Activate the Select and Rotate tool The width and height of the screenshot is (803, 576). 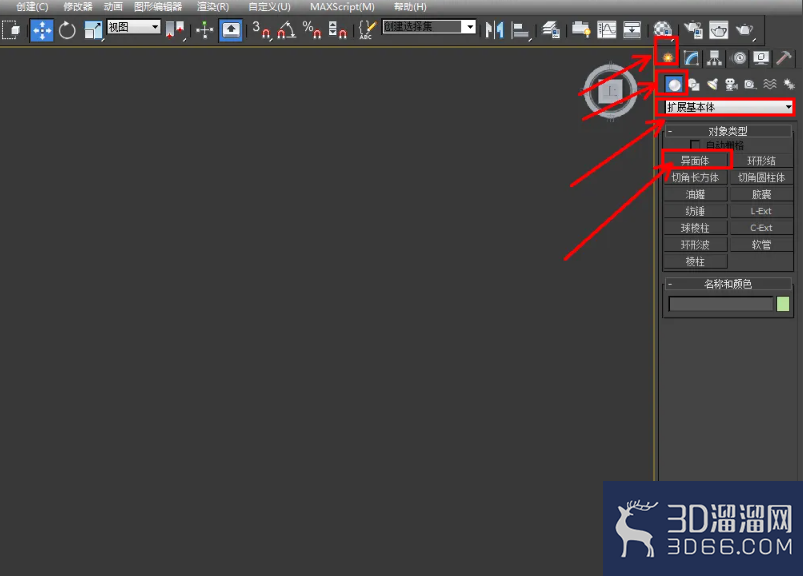point(67,30)
